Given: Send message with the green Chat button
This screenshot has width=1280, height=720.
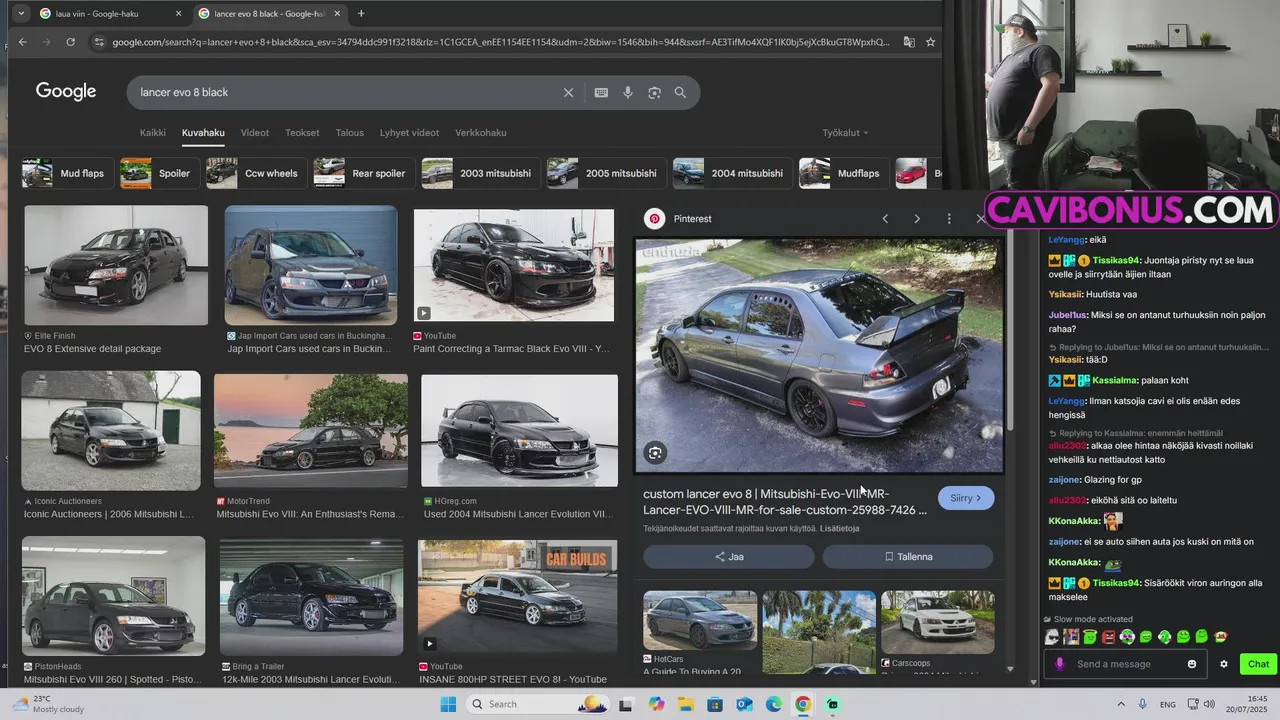Looking at the screenshot, I should click(x=1258, y=664).
